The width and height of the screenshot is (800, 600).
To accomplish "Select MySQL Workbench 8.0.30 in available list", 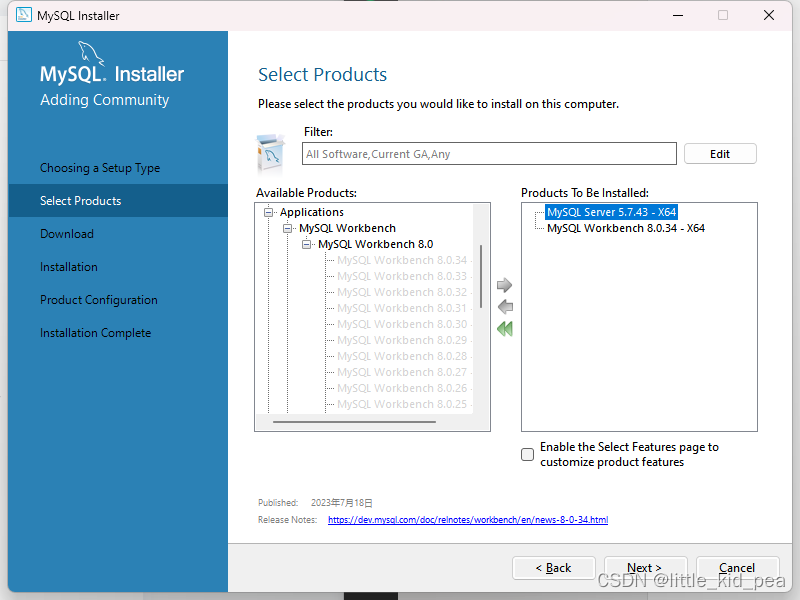I will pyautogui.click(x=402, y=324).
